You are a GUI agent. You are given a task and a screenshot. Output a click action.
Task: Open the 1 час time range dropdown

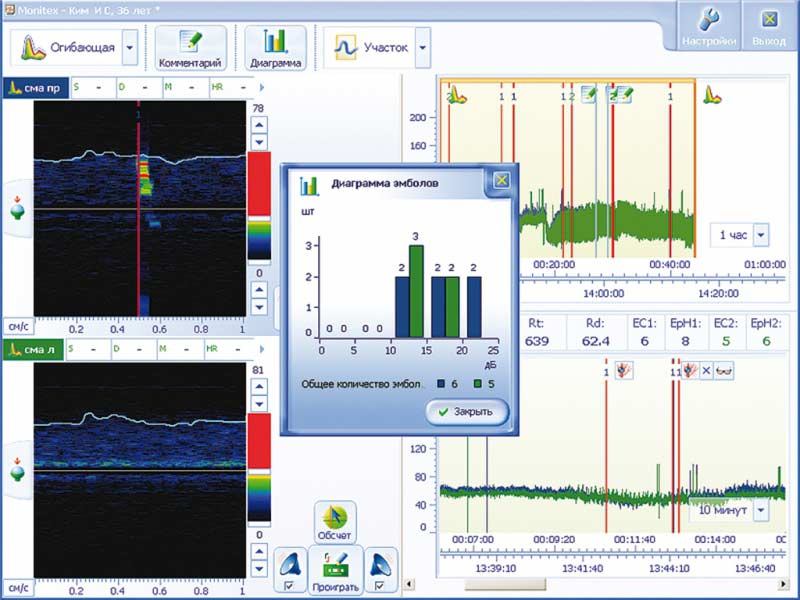click(761, 235)
